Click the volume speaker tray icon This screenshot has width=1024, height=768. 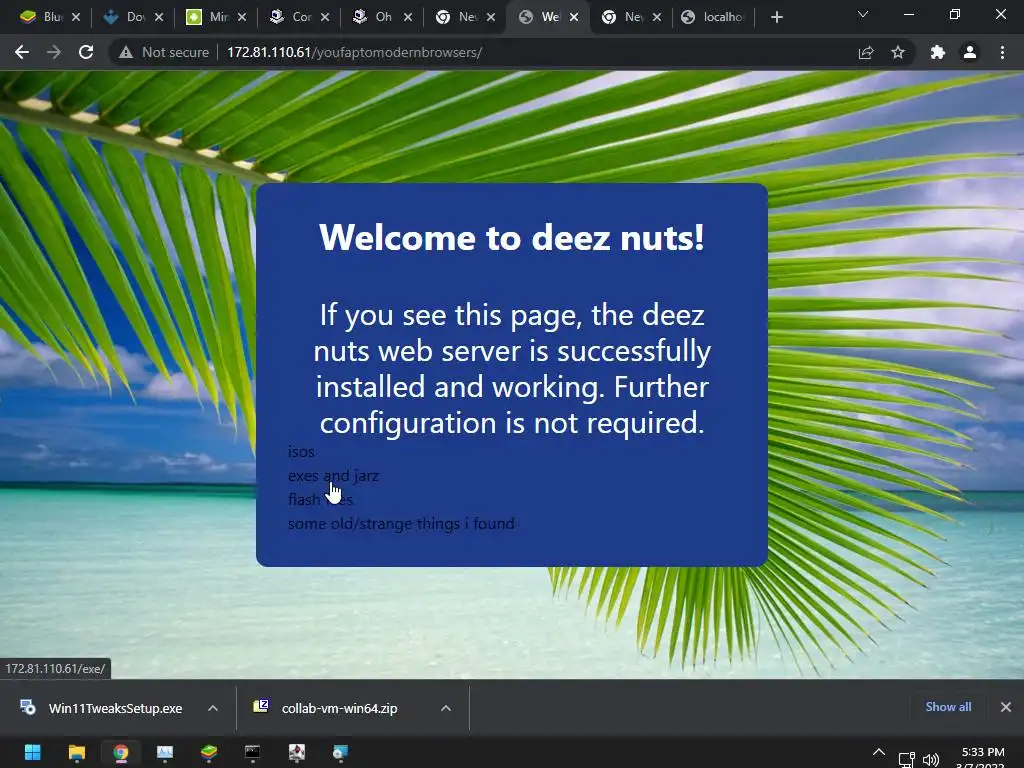click(x=931, y=760)
